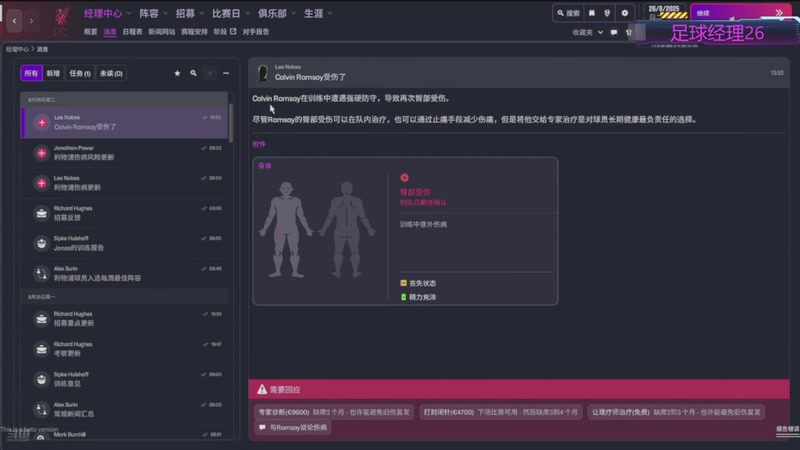The width and height of the screenshot is (800, 450).
Task: Open Jonathan Power 利物浦伤病风险更新 message
Action: point(124,153)
